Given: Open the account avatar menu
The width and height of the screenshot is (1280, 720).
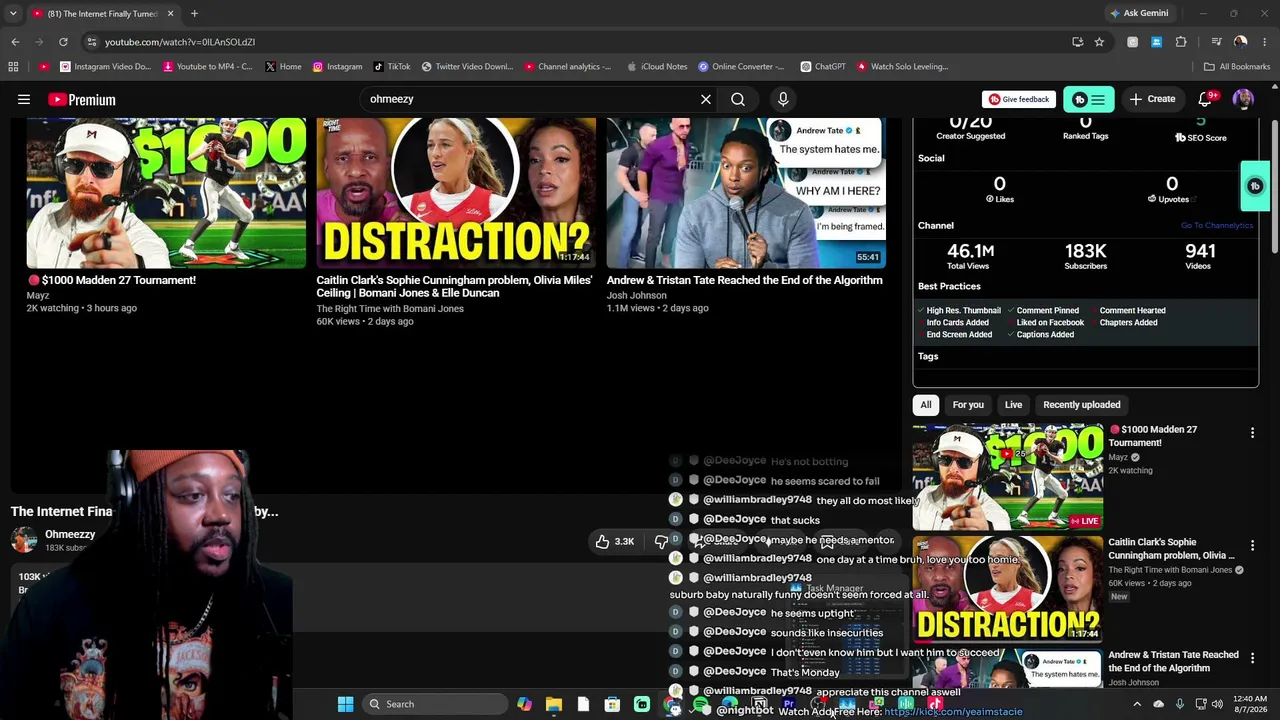Looking at the screenshot, I should 1243,99.
